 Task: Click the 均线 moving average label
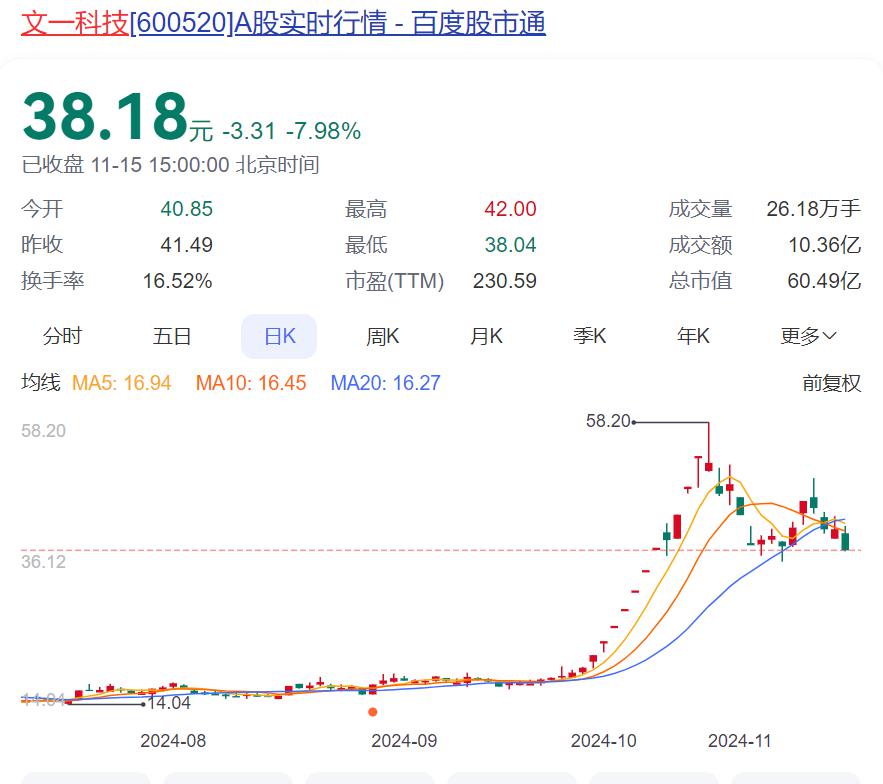coord(41,383)
